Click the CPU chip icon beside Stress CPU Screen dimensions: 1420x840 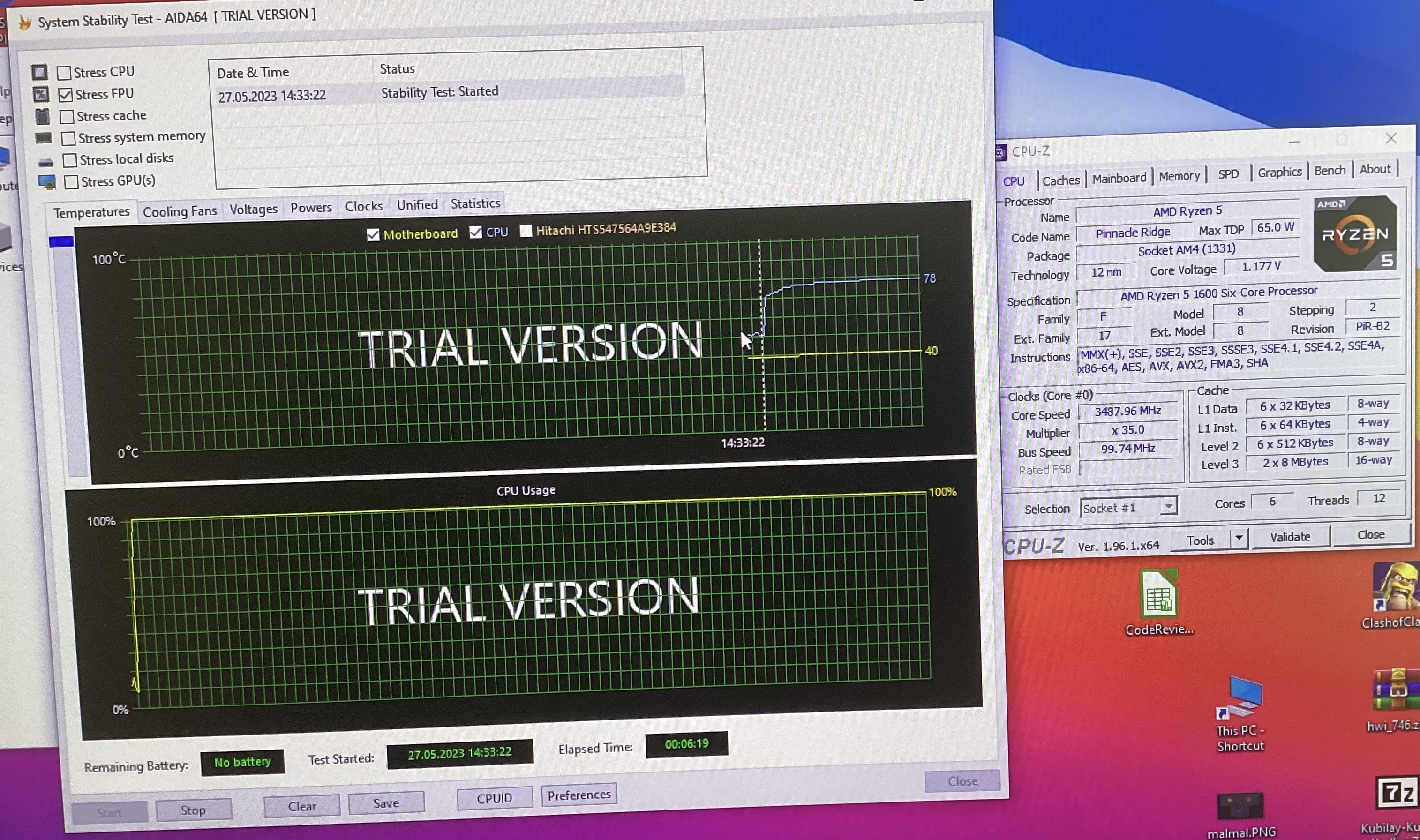(39, 73)
